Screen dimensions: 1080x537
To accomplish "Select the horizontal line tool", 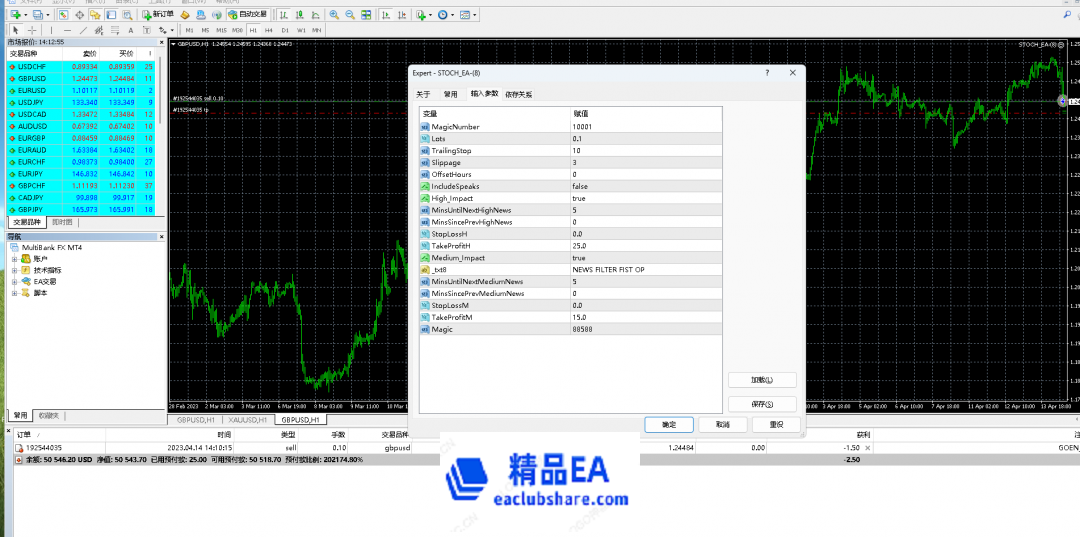I will click(x=67, y=30).
